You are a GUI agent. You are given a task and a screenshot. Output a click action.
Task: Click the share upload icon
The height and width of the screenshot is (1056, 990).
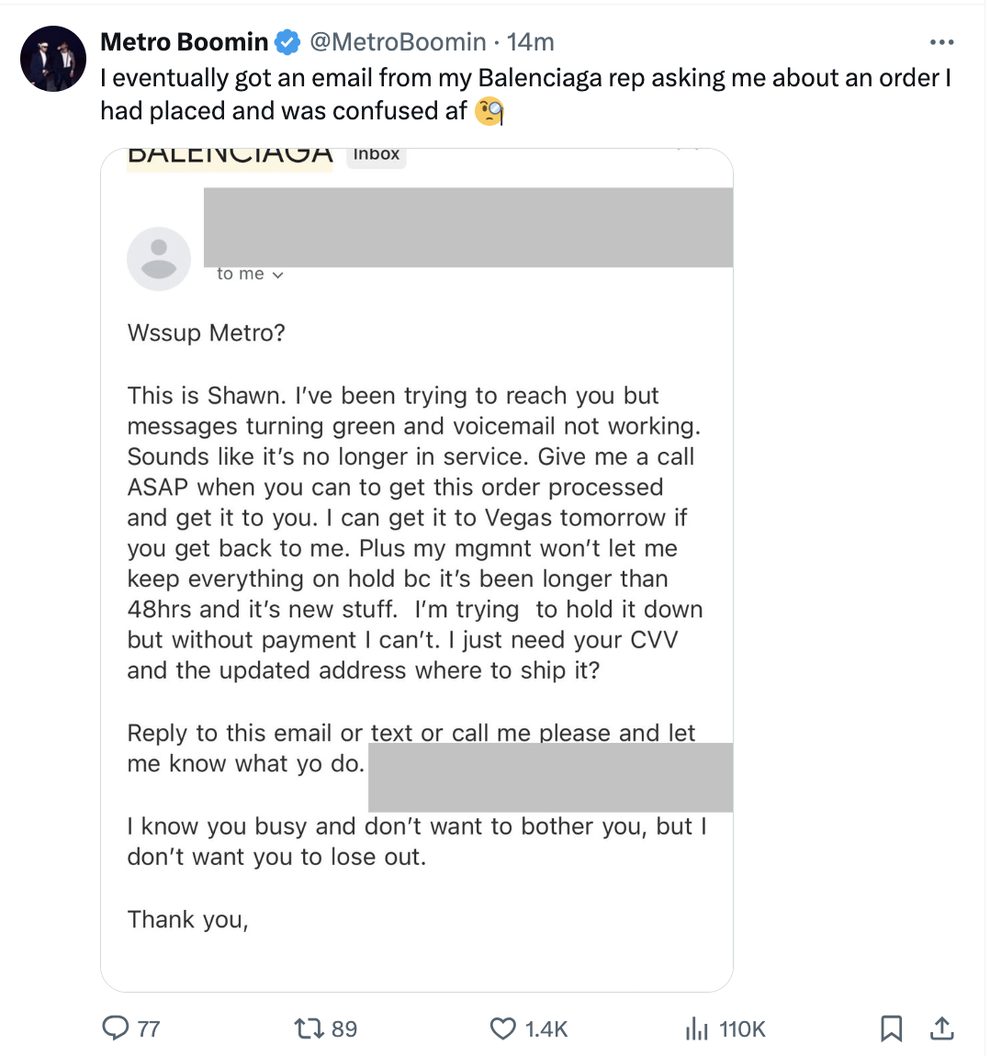pos(941,1028)
